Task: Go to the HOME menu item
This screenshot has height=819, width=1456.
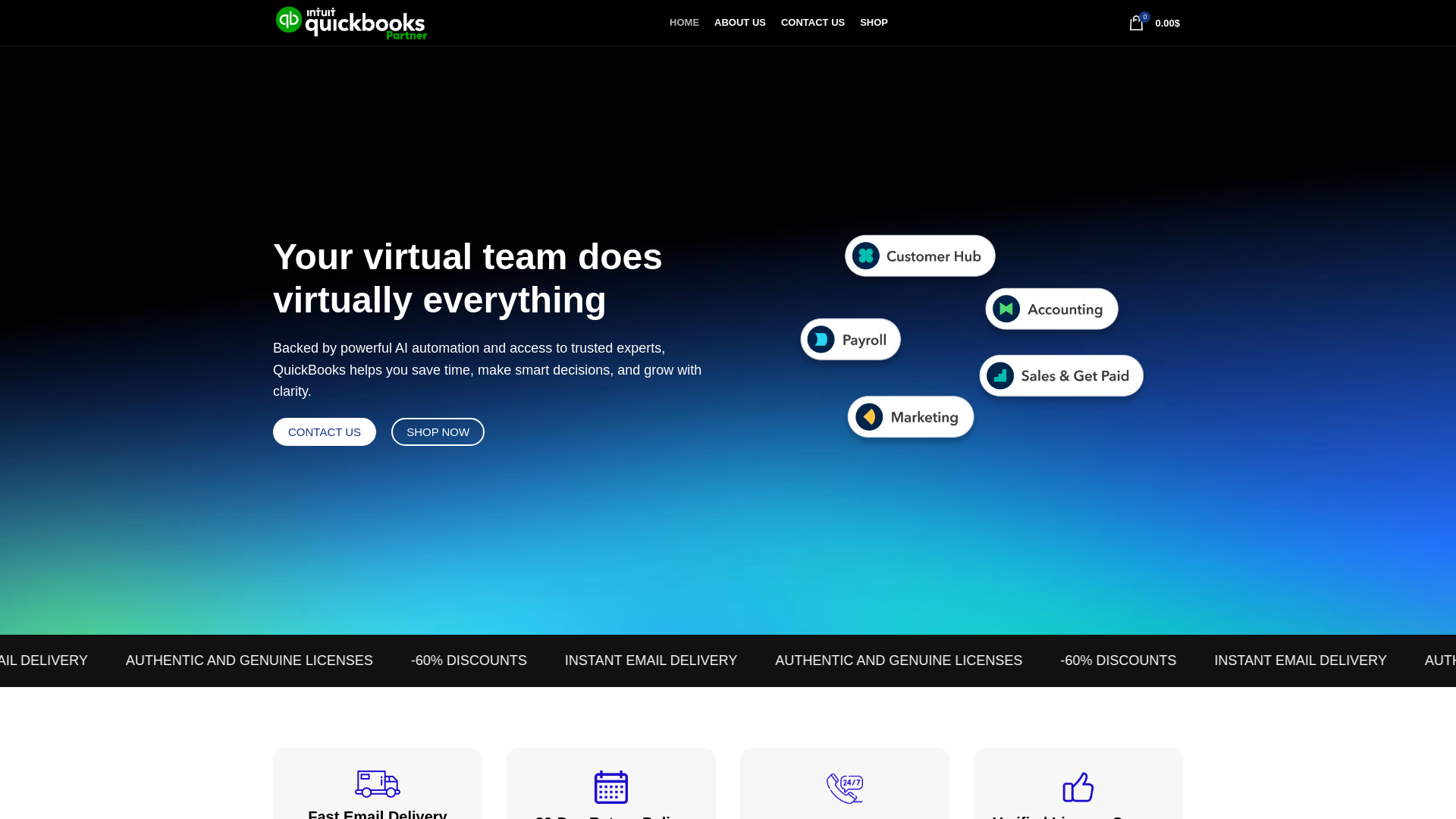Action: pyautogui.click(x=684, y=23)
